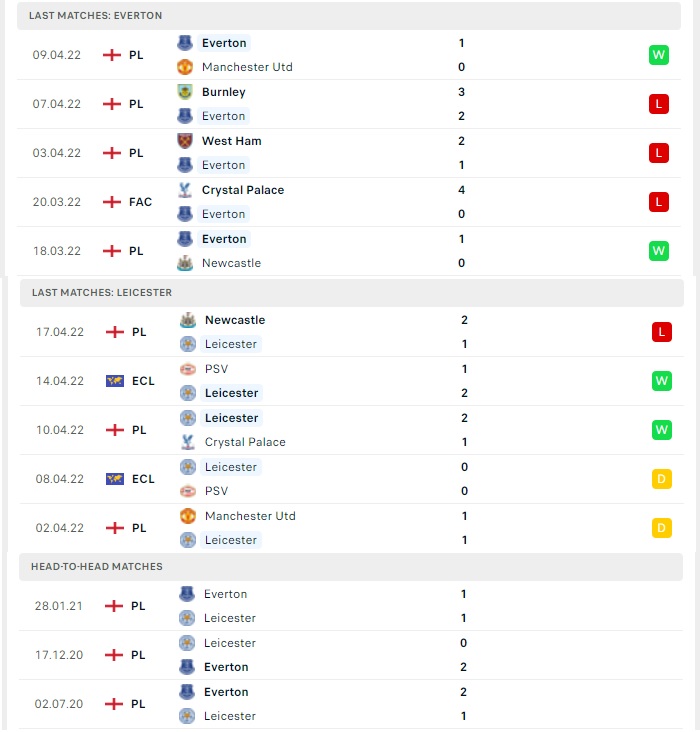Click the yellow D badge for Leicester vs PSV
700x732 pixels.
click(x=661, y=479)
